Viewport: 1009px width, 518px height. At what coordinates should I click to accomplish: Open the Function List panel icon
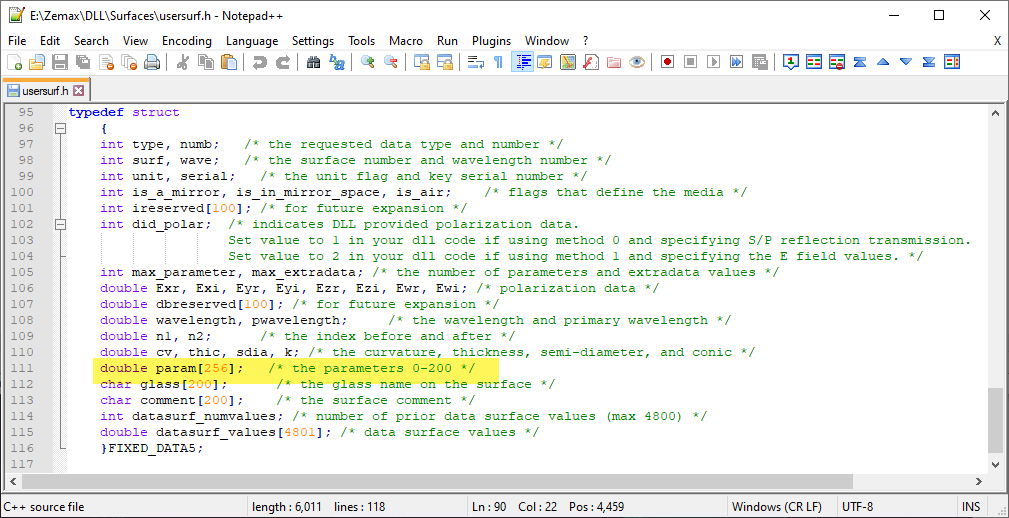point(591,62)
